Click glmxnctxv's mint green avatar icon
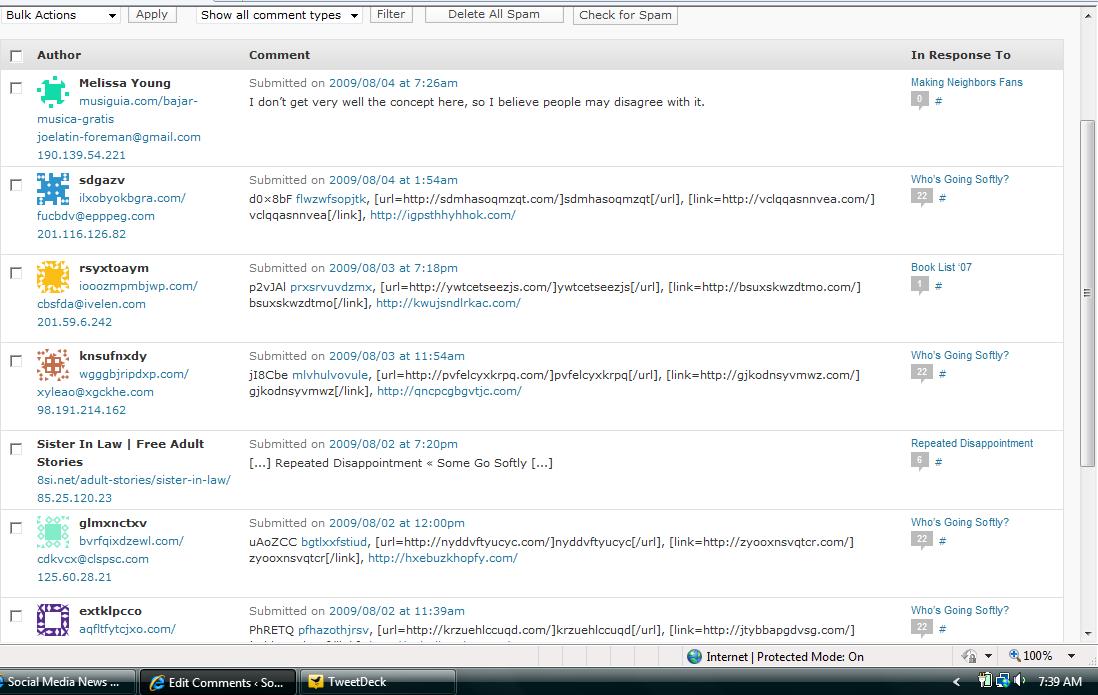1098x695 pixels. [53, 531]
